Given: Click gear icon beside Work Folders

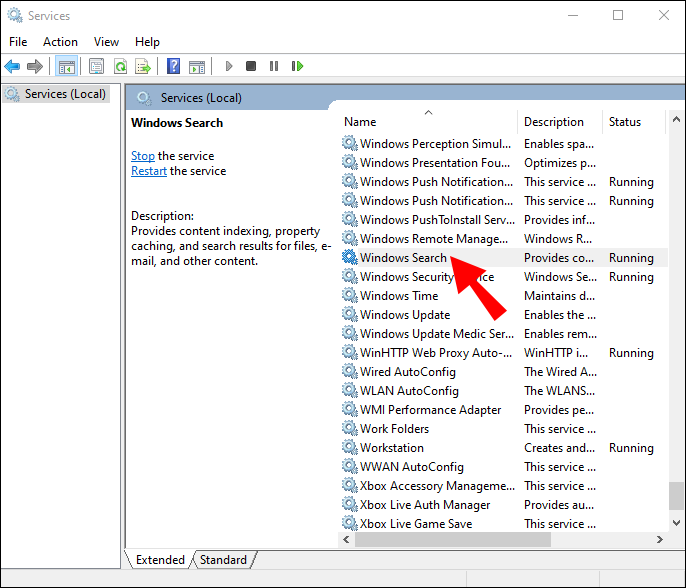Looking at the screenshot, I should [x=350, y=428].
